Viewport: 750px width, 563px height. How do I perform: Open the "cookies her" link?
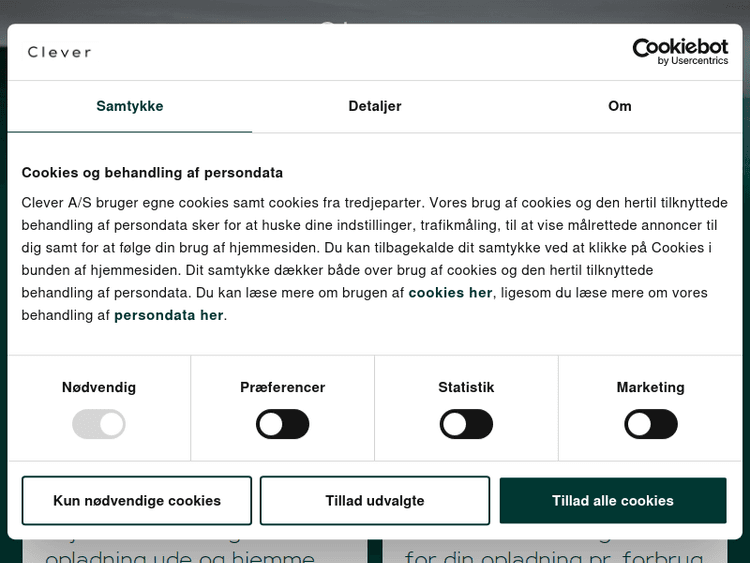[450, 293]
